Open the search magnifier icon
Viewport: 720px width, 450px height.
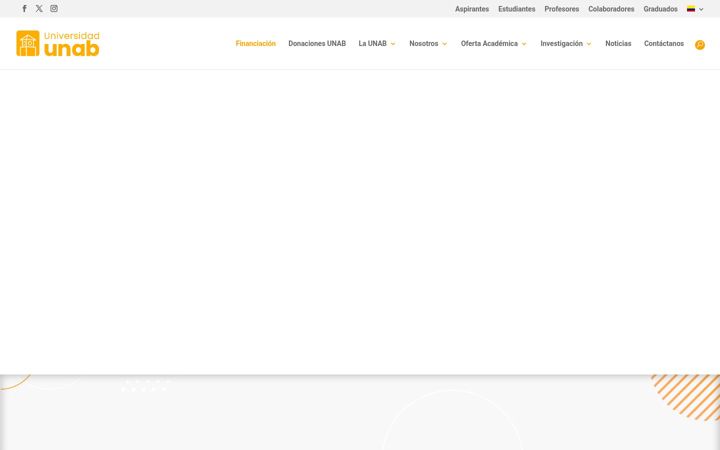(x=700, y=45)
